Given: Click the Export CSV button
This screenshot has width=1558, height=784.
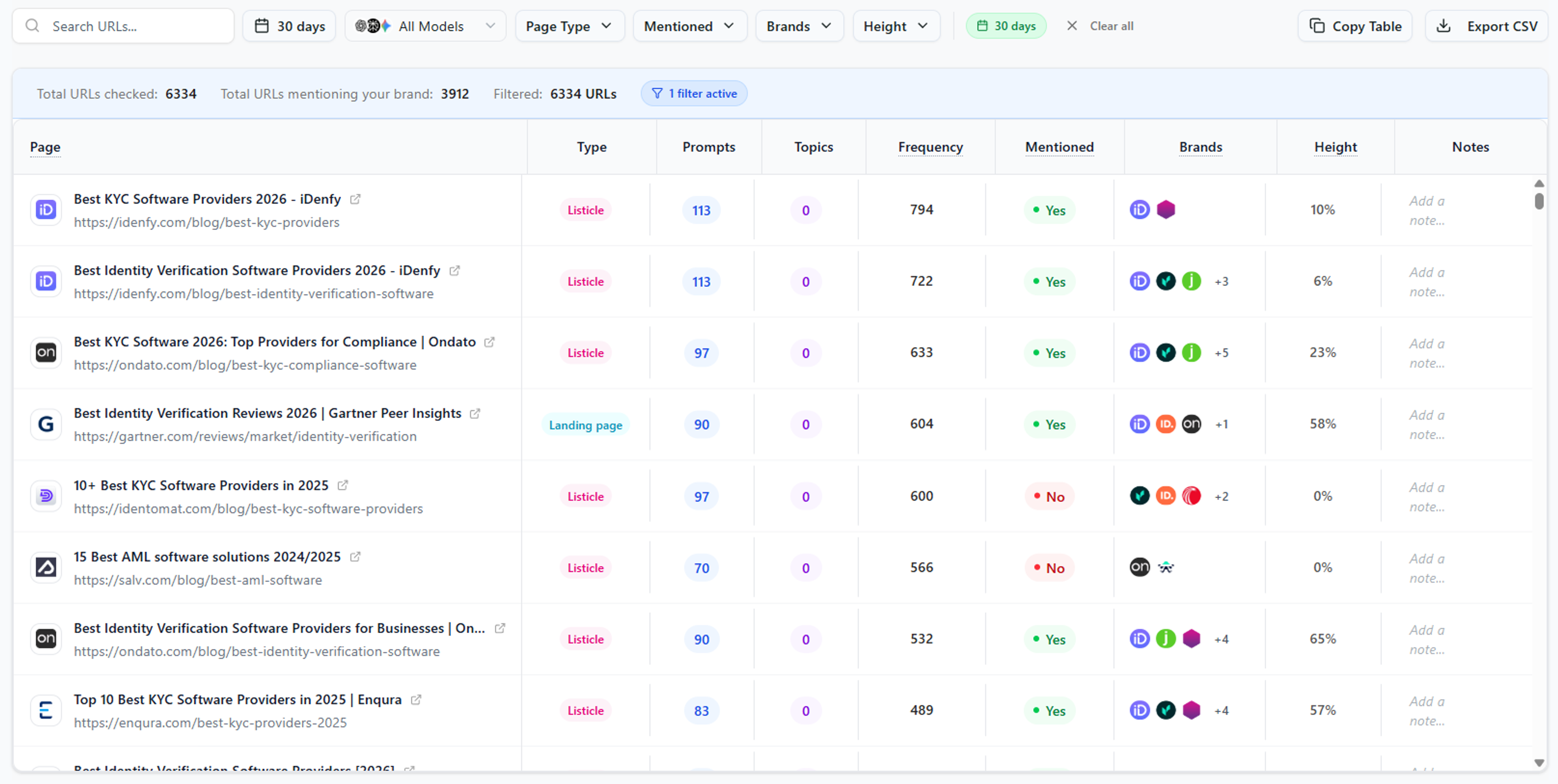Looking at the screenshot, I should click(1487, 26).
